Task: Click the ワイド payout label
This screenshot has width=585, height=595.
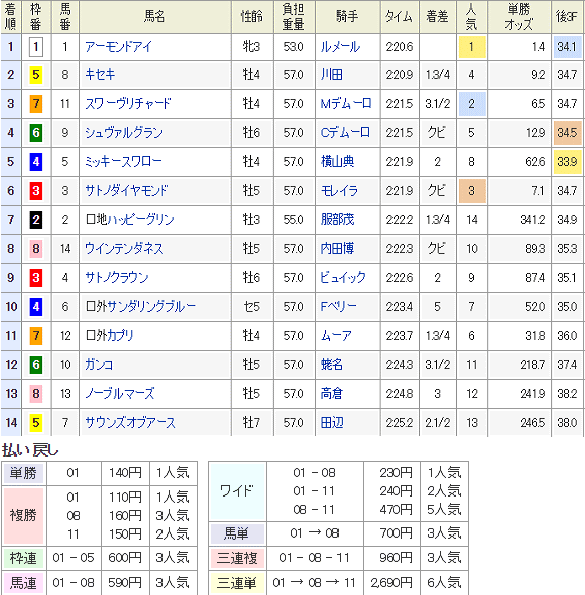Action: [x=237, y=491]
